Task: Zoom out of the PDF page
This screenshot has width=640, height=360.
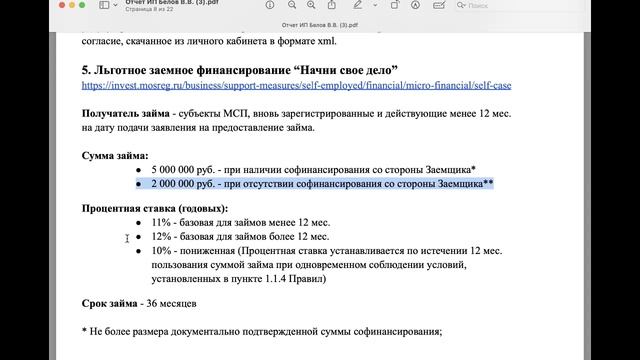Action: coord(292,5)
